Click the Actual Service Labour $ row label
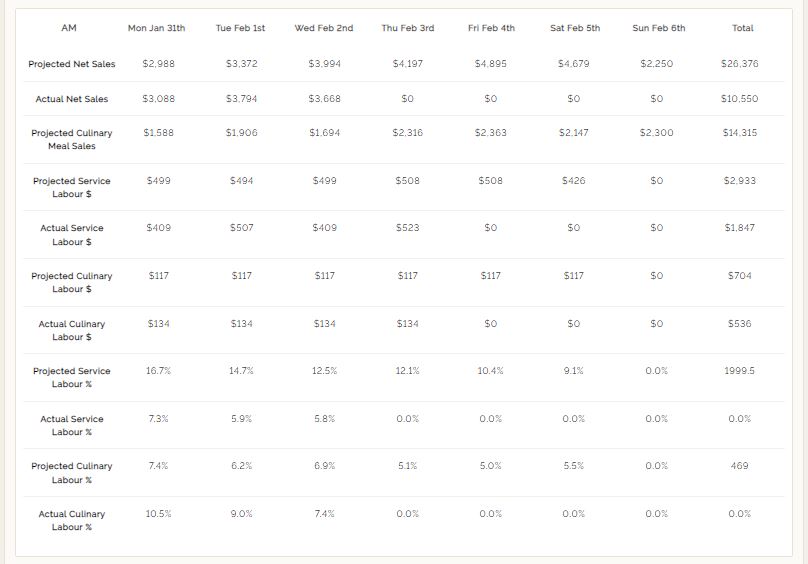This screenshot has width=808, height=564. [72, 235]
